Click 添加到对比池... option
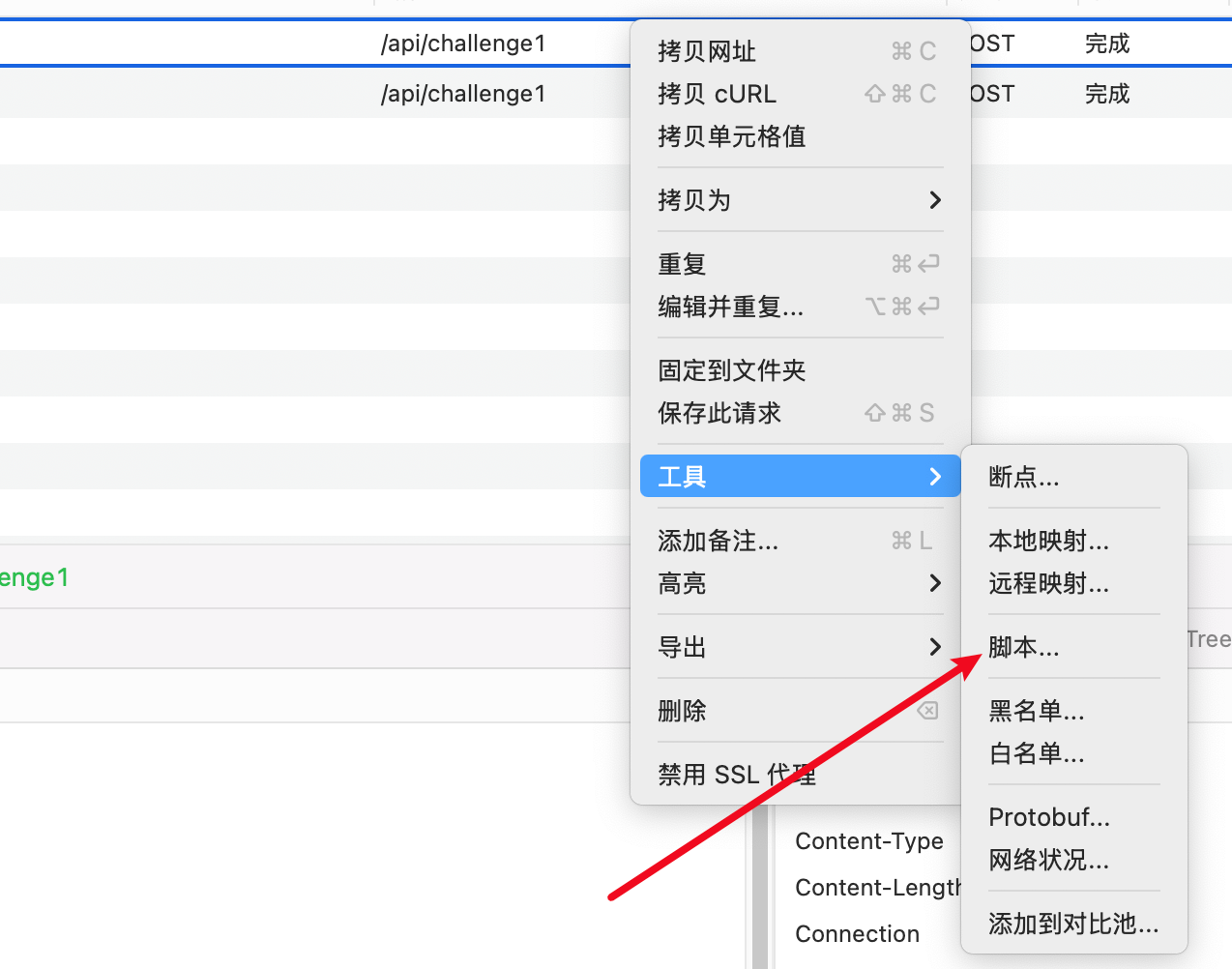This screenshot has width=1232, height=969. (1072, 924)
